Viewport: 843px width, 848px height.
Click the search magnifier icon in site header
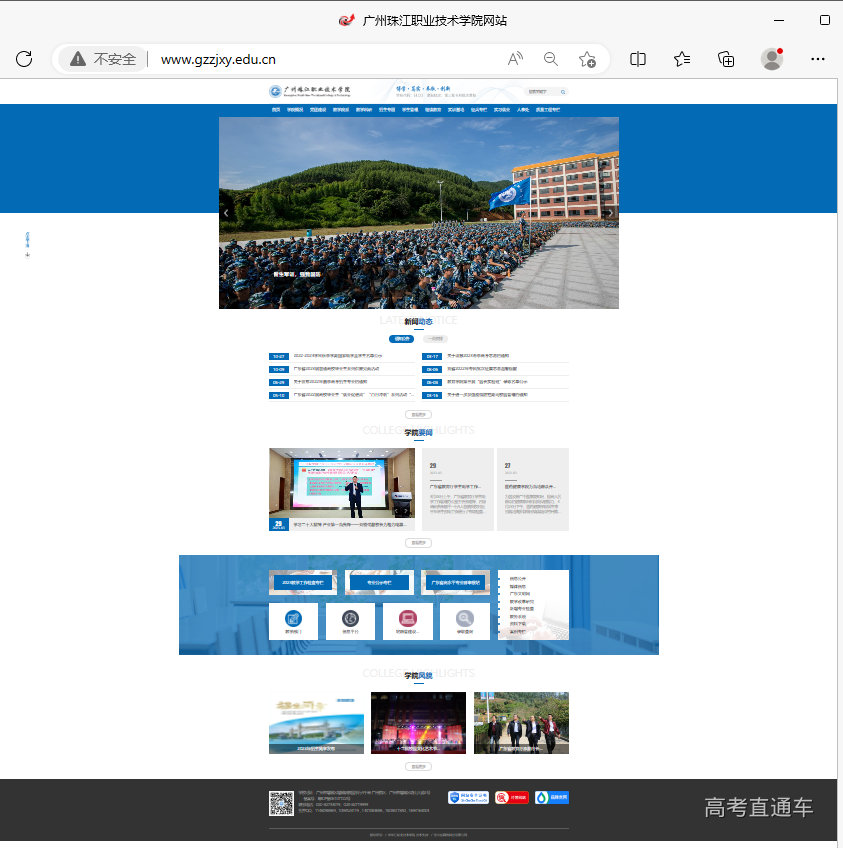(563, 91)
